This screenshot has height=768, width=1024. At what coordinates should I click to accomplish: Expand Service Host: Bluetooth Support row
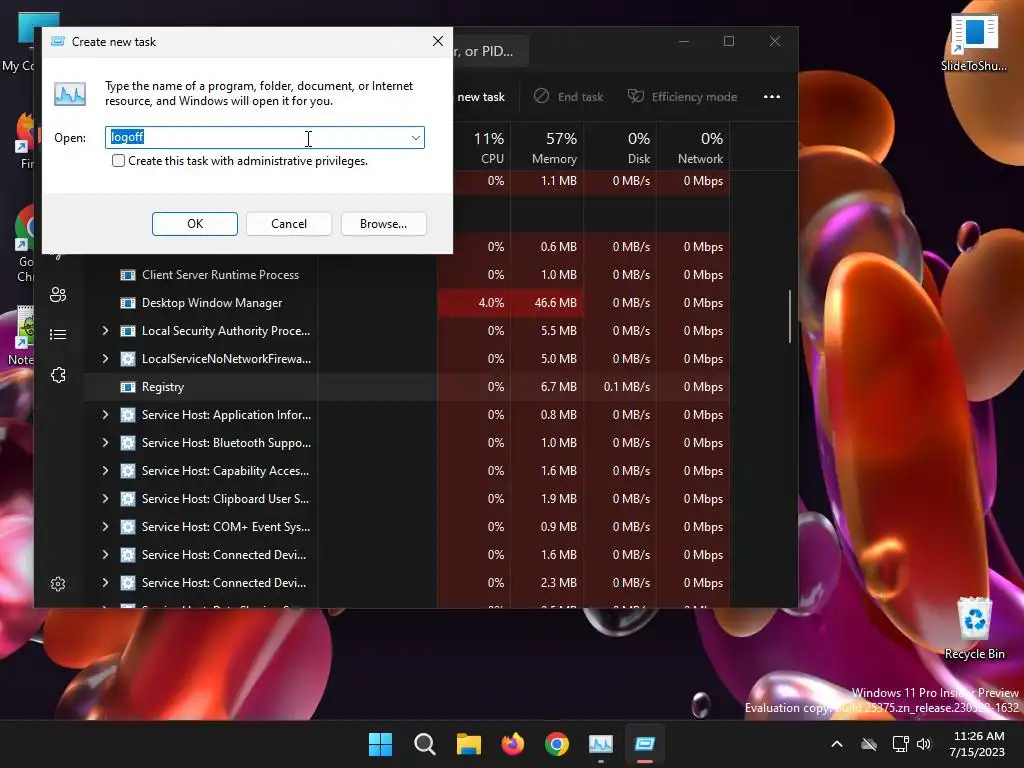pos(105,443)
